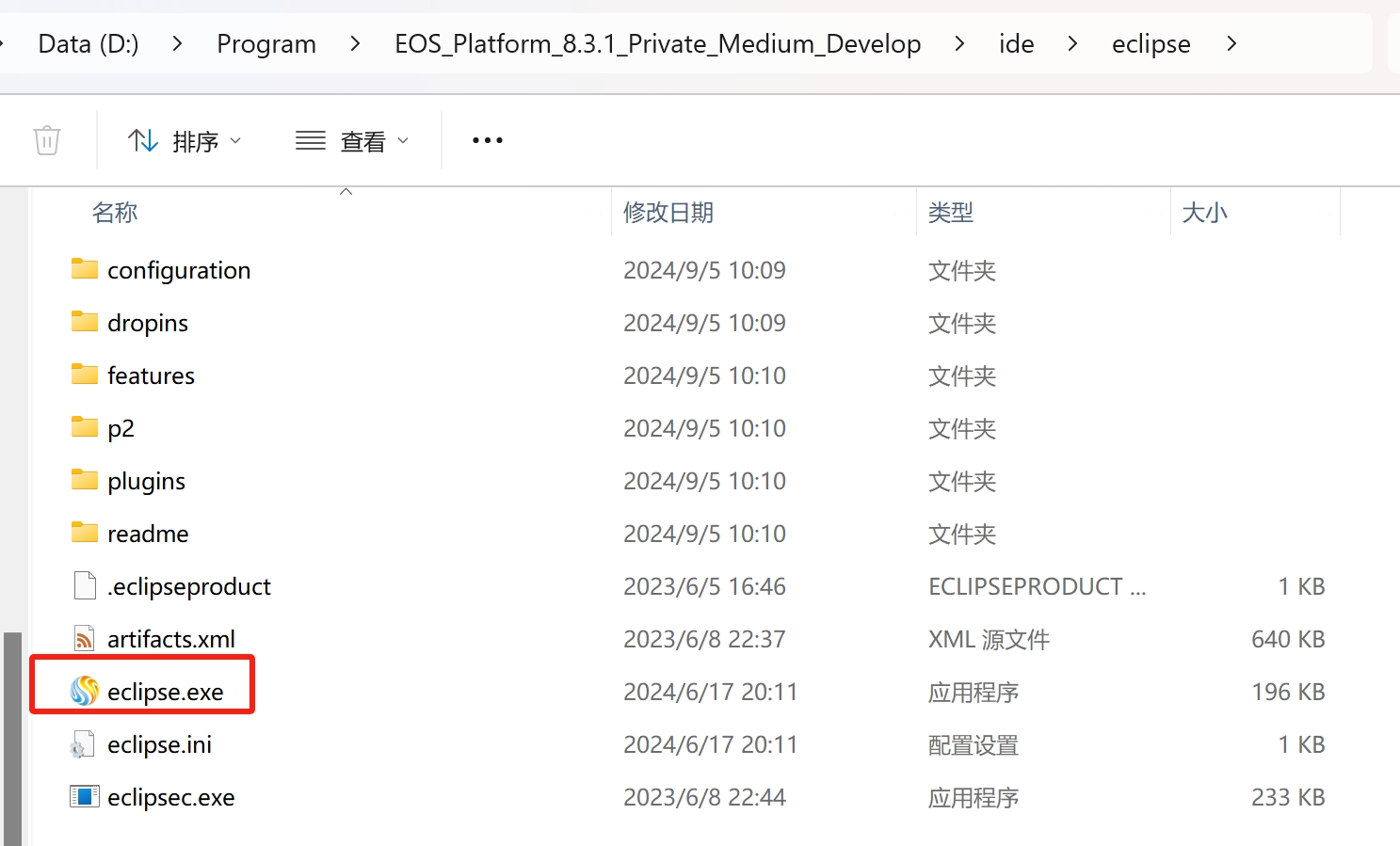Navigate to Program breadcrumb segment
Viewport: 1400px width, 846px height.
[x=266, y=43]
